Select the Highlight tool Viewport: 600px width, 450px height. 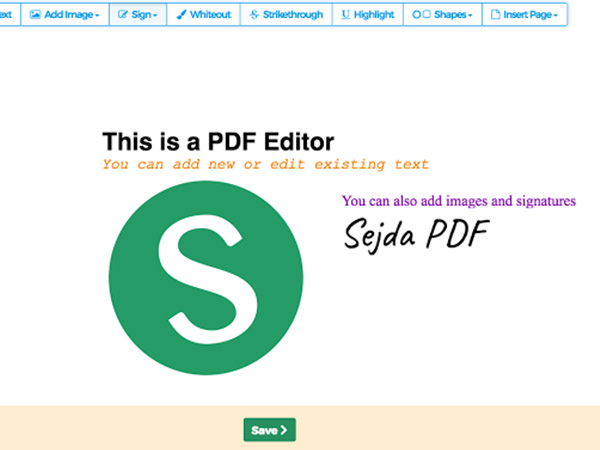tap(368, 15)
